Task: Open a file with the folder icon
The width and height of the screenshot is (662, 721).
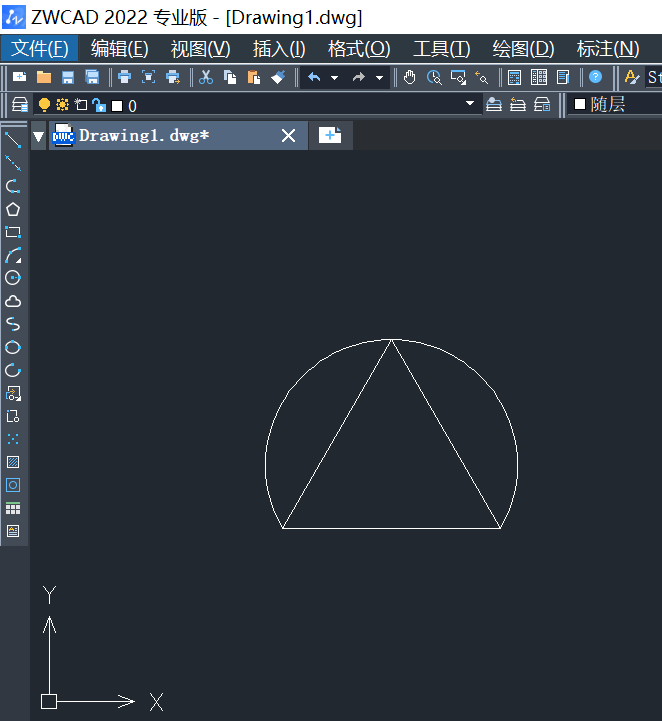Action: pos(44,77)
